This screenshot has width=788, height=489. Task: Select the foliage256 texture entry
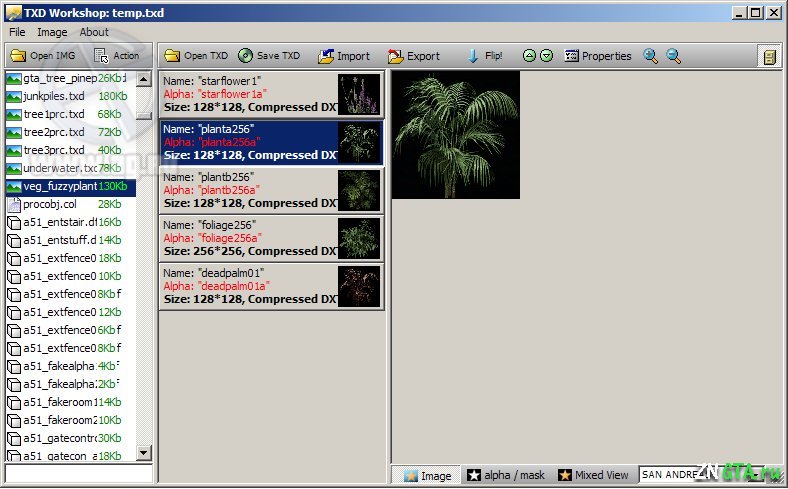click(271, 239)
